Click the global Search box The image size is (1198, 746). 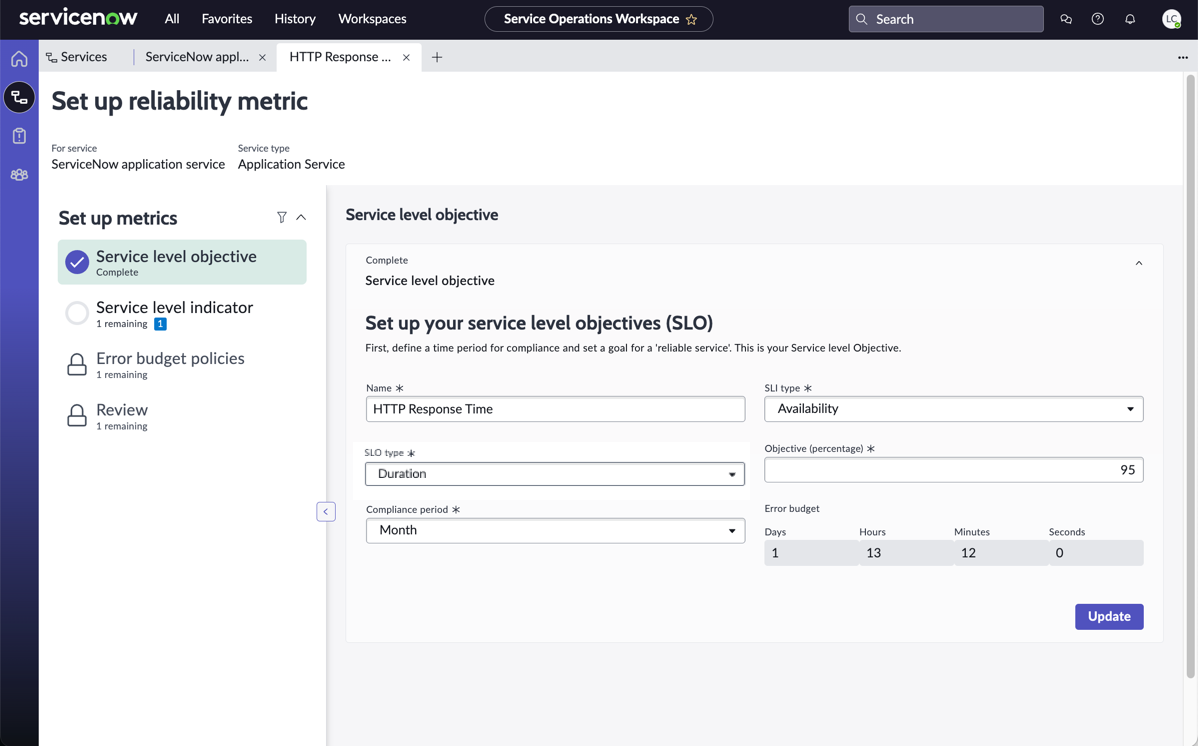[946, 19]
